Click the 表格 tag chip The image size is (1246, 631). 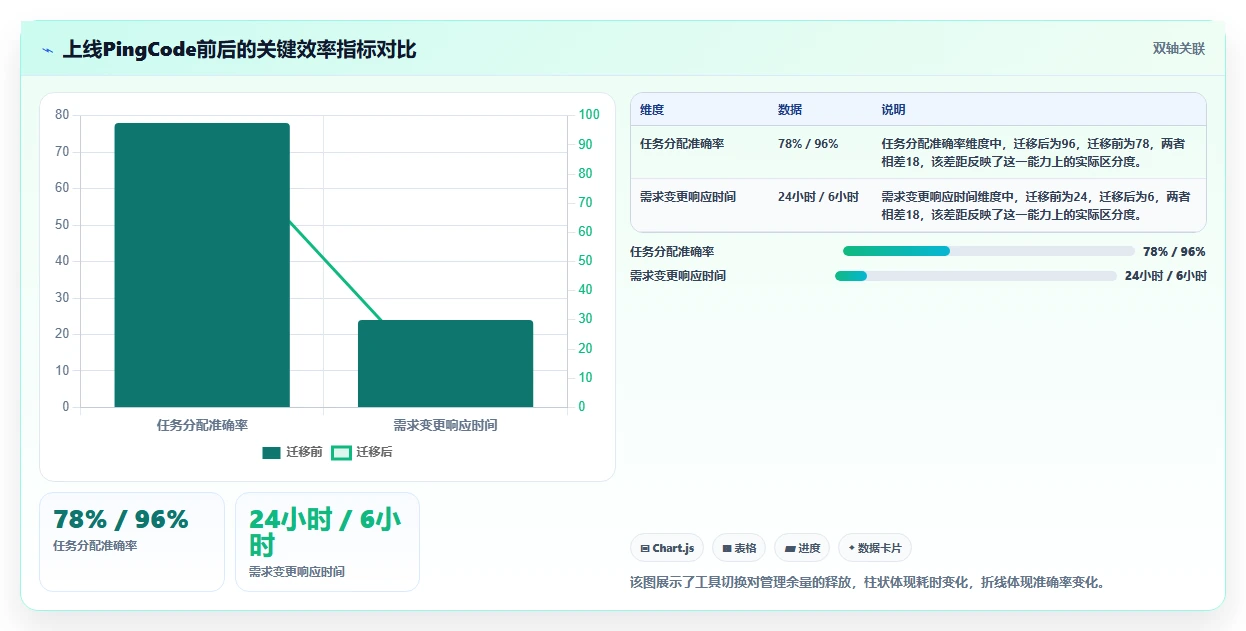tap(739, 548)
